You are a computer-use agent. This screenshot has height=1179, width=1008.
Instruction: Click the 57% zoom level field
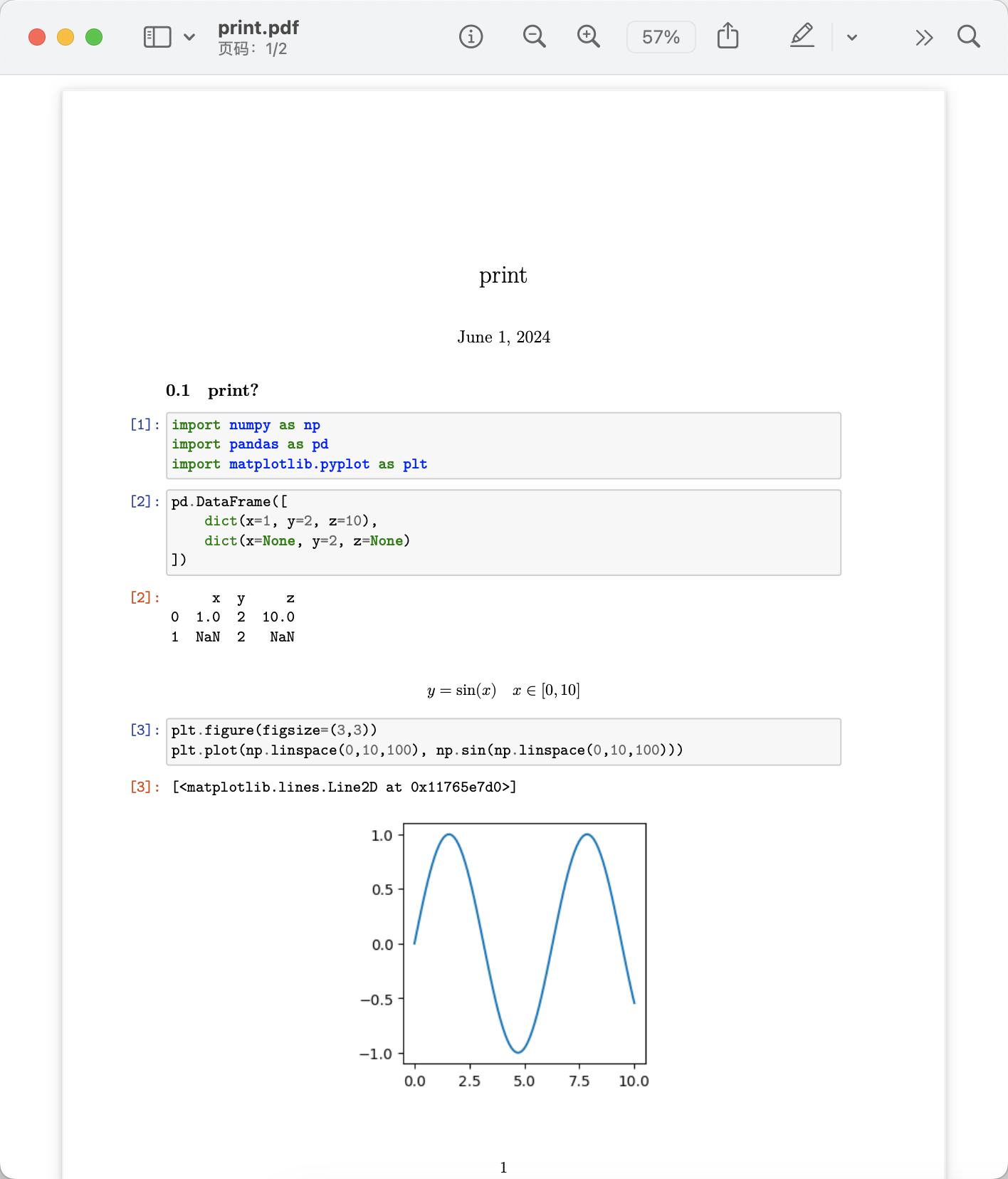[x=661, y=37]
